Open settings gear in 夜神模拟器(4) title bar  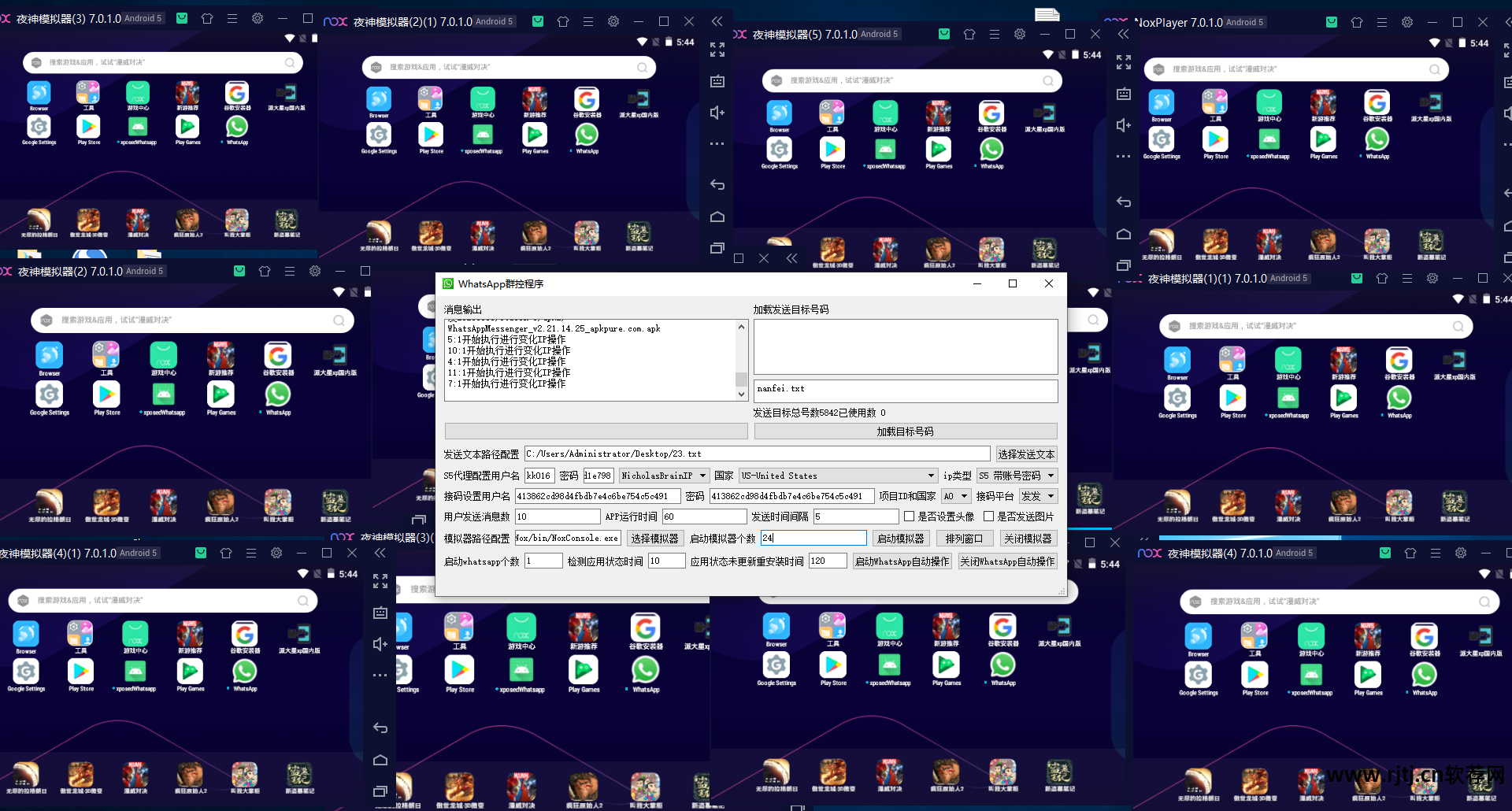point(1461,553)
